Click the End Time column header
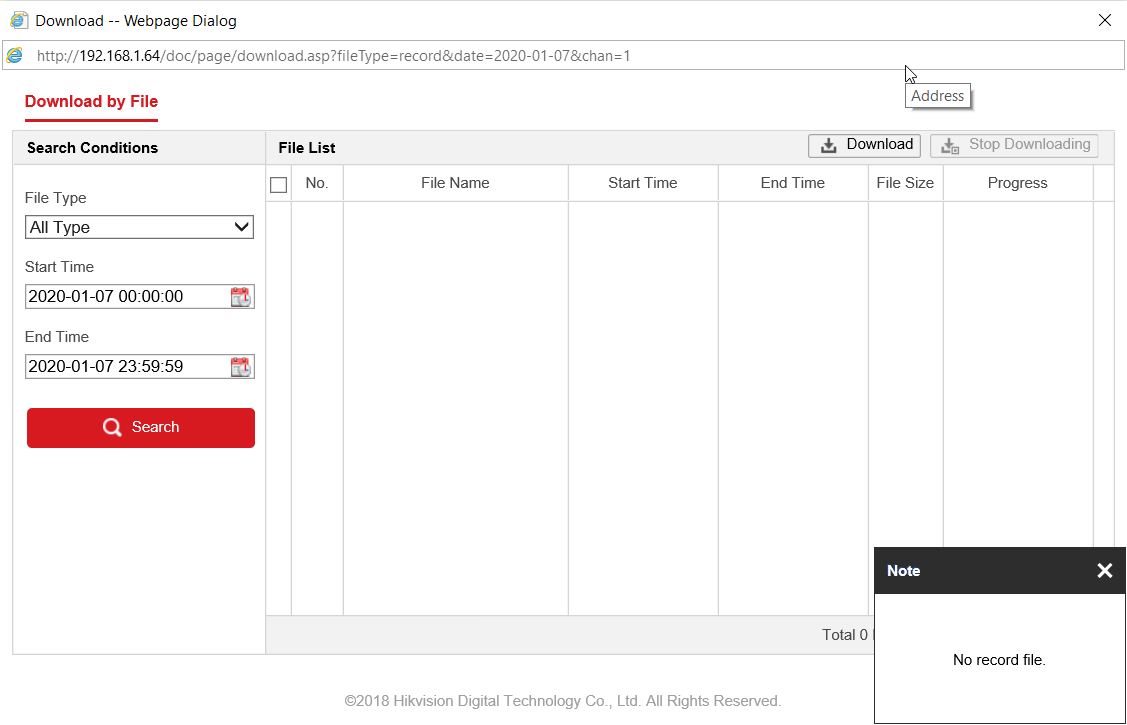The width and height of the screenshot is (1127, 725). coord(792,183)
